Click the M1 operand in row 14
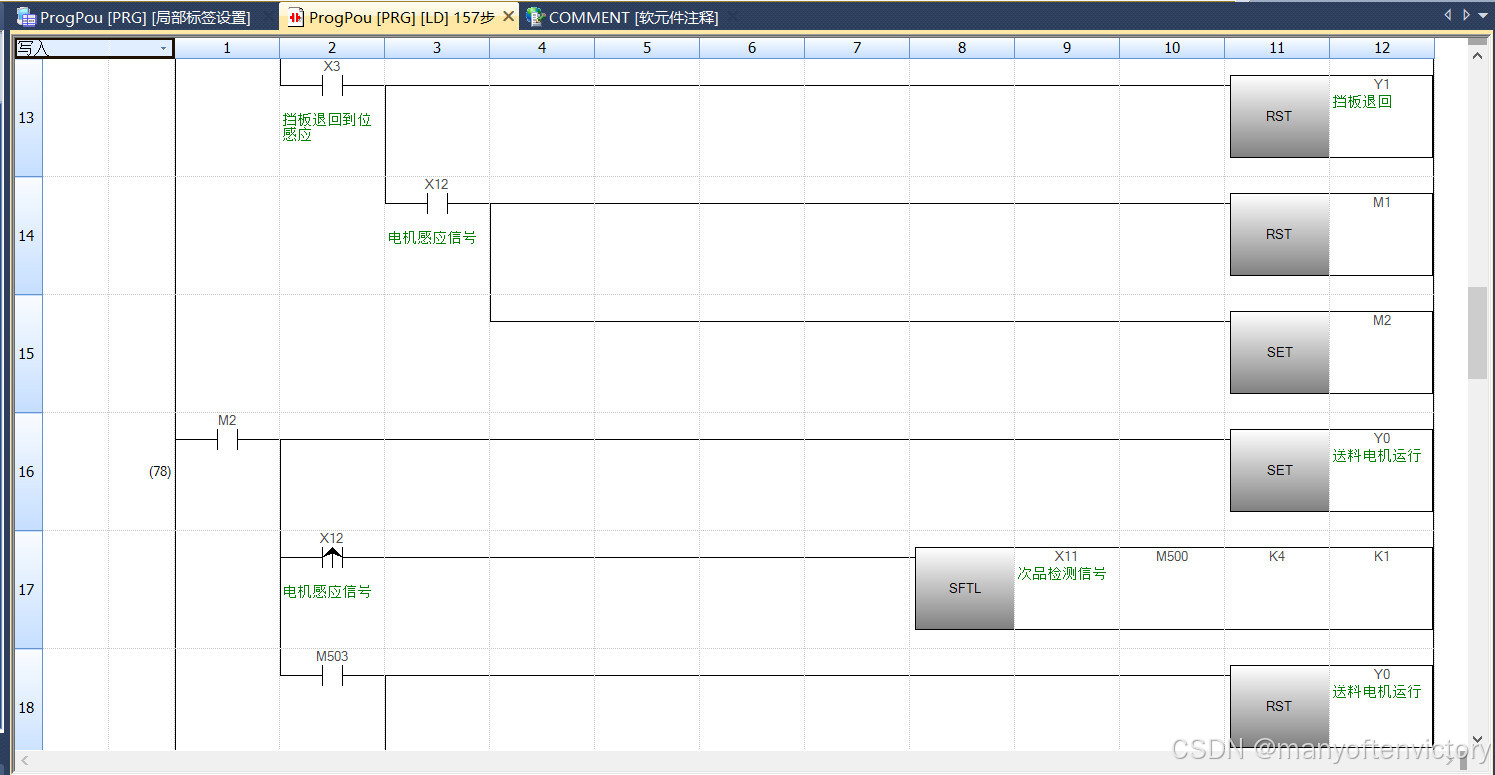This screenshot has height=775, width=1495. (1382, 202)
